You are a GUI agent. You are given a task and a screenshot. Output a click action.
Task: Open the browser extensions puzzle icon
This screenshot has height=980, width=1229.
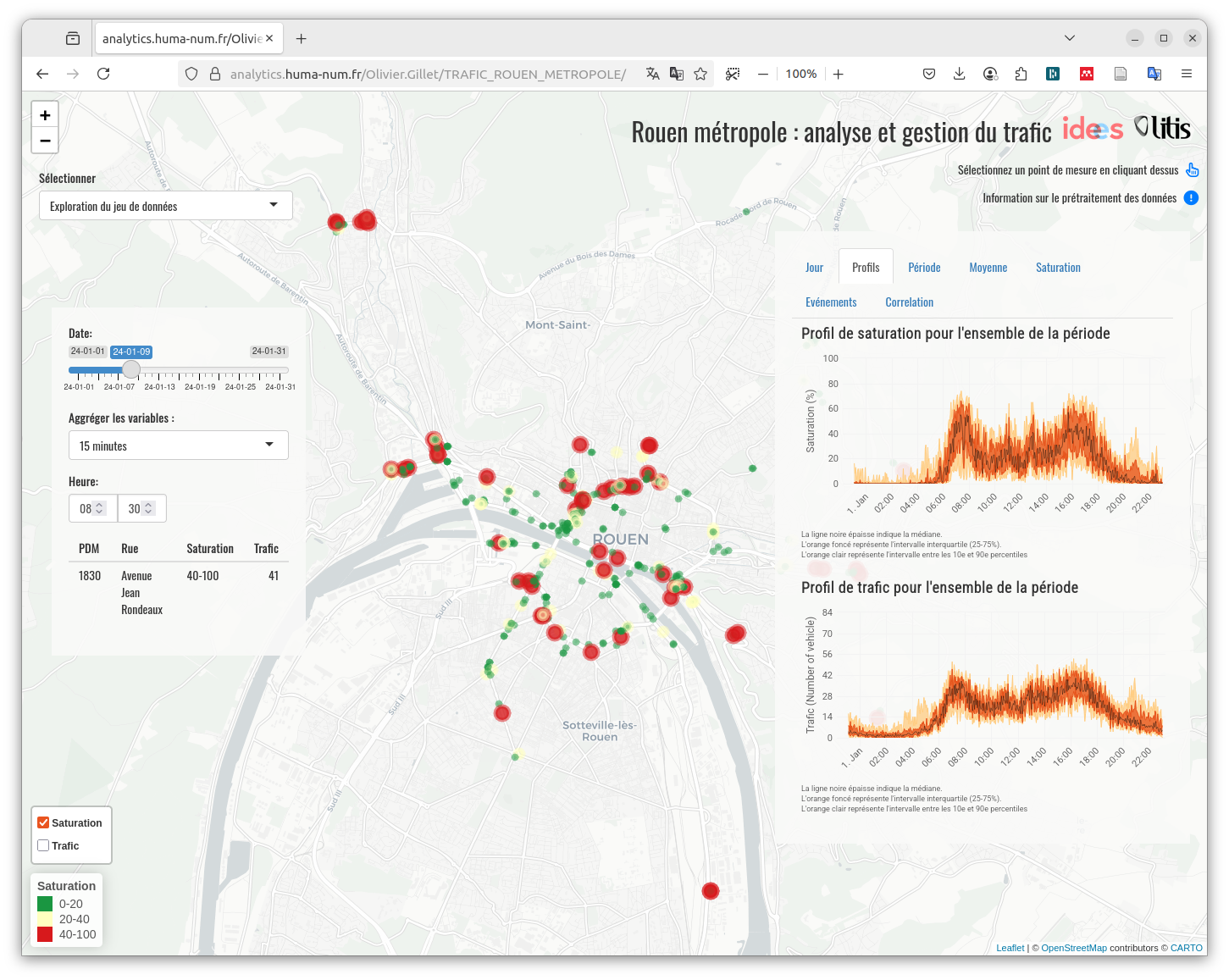coord(1021,75)
